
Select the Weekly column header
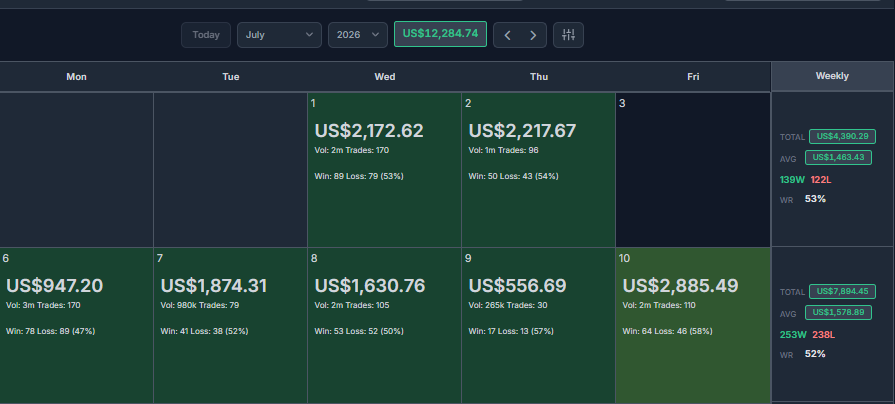[x=832, y=76]
